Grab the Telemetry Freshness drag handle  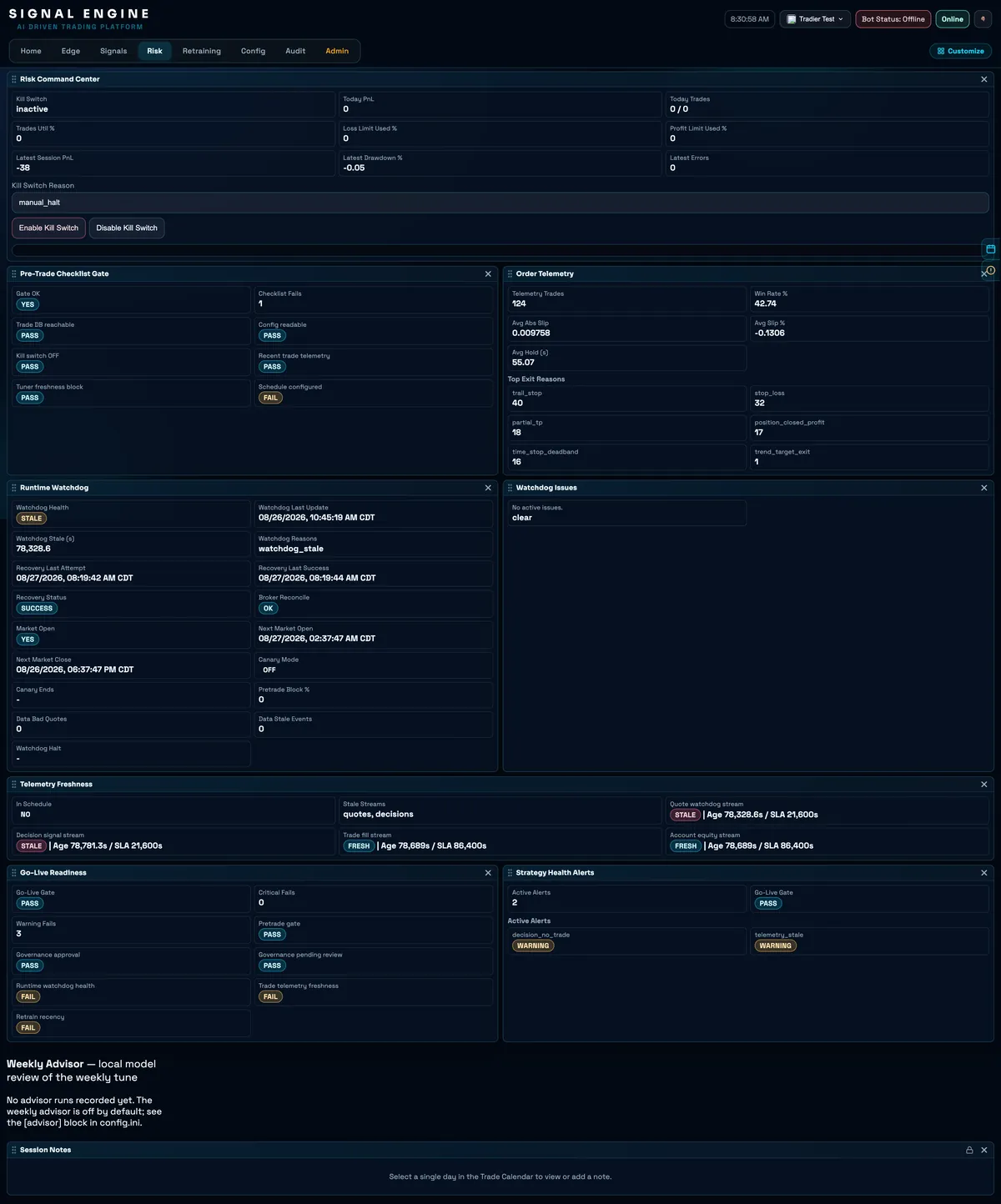click(x=14, y=785)
